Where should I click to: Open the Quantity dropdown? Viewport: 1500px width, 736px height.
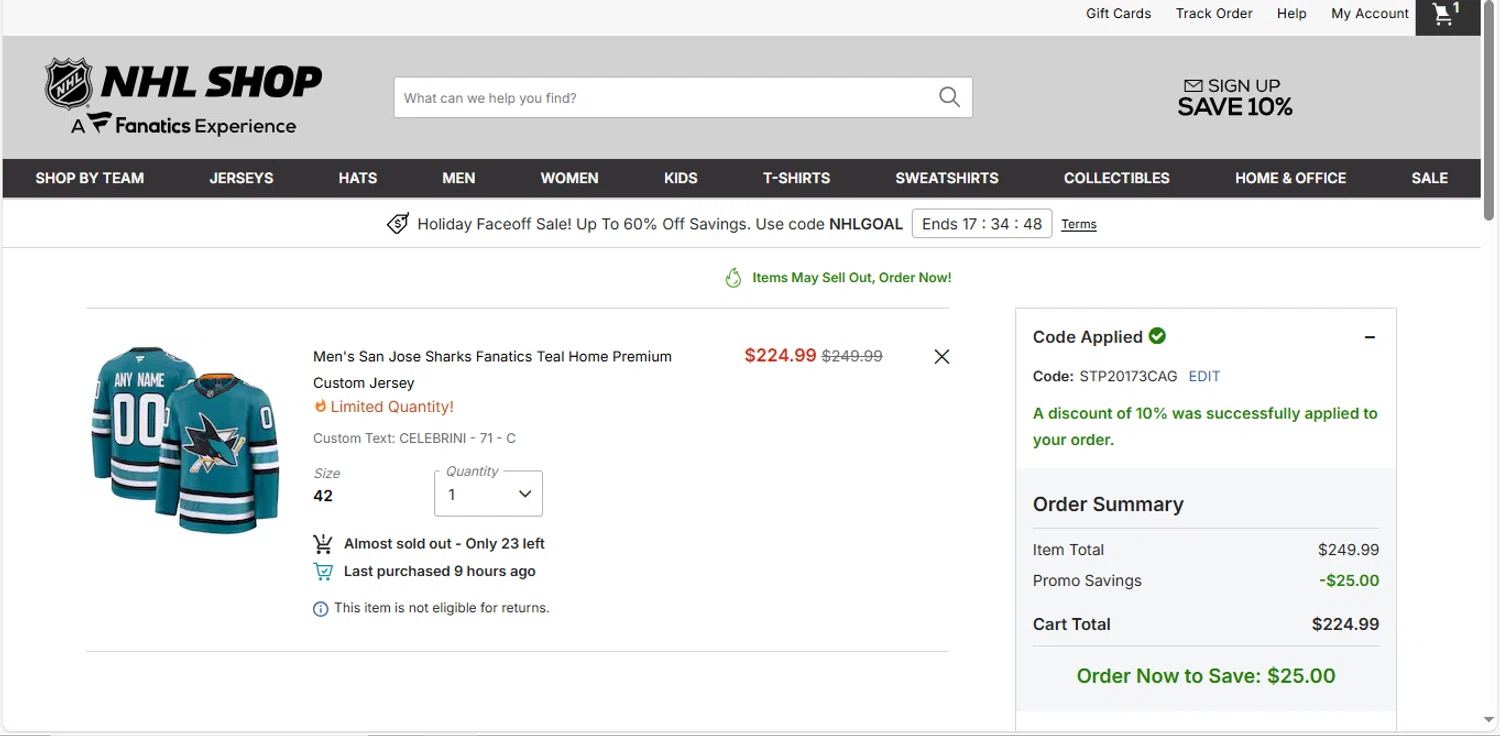(x=488, y=494)
